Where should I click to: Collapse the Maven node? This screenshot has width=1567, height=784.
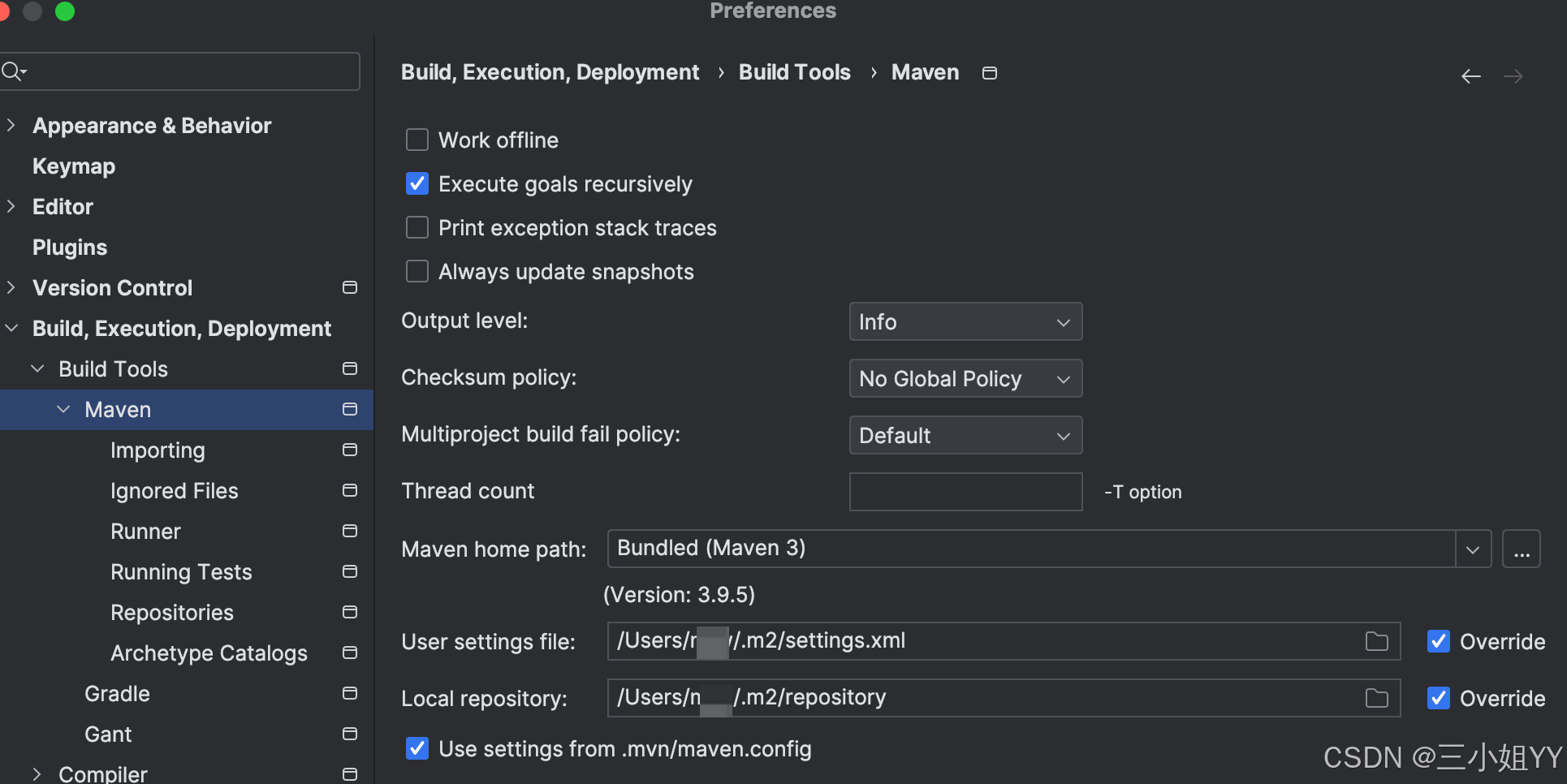(63, 409)
